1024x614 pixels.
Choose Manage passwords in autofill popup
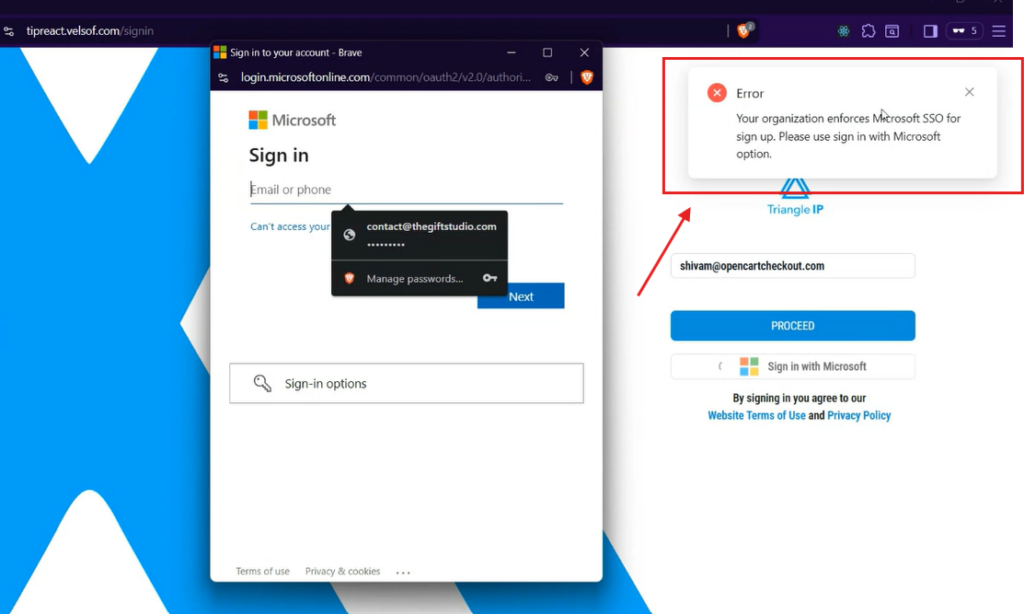point(414,279)
